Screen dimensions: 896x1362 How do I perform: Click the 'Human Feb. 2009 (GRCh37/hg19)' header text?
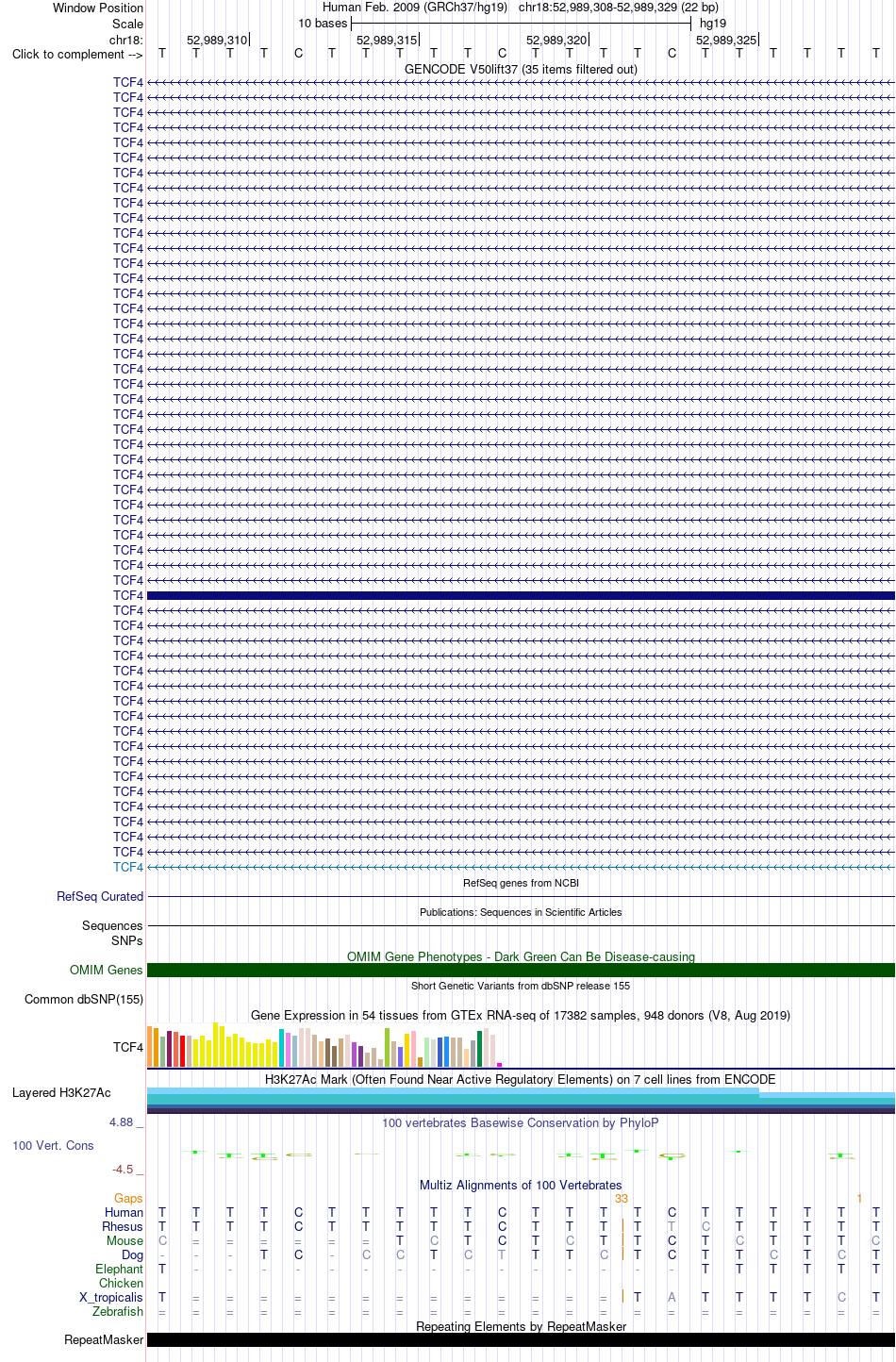(415, 8)
